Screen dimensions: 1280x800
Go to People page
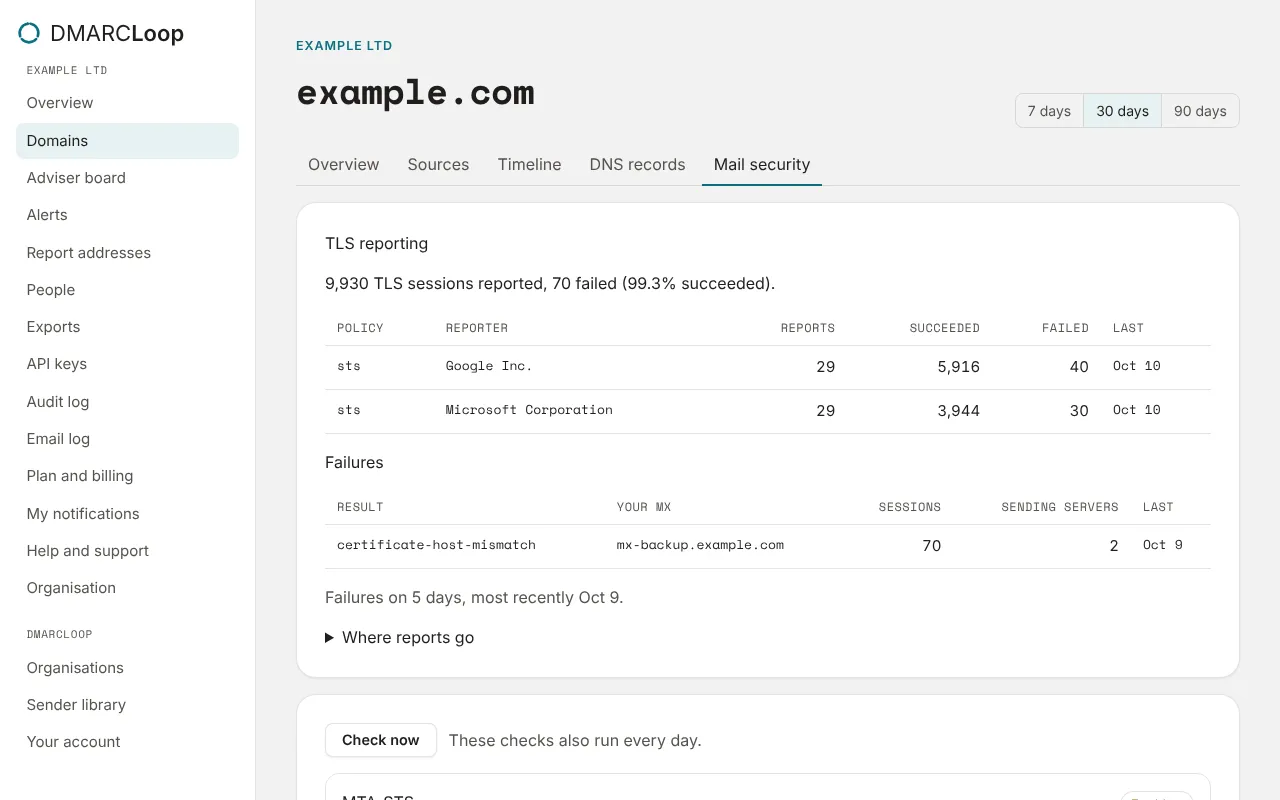pyautogui.click(x=127, y=290)
